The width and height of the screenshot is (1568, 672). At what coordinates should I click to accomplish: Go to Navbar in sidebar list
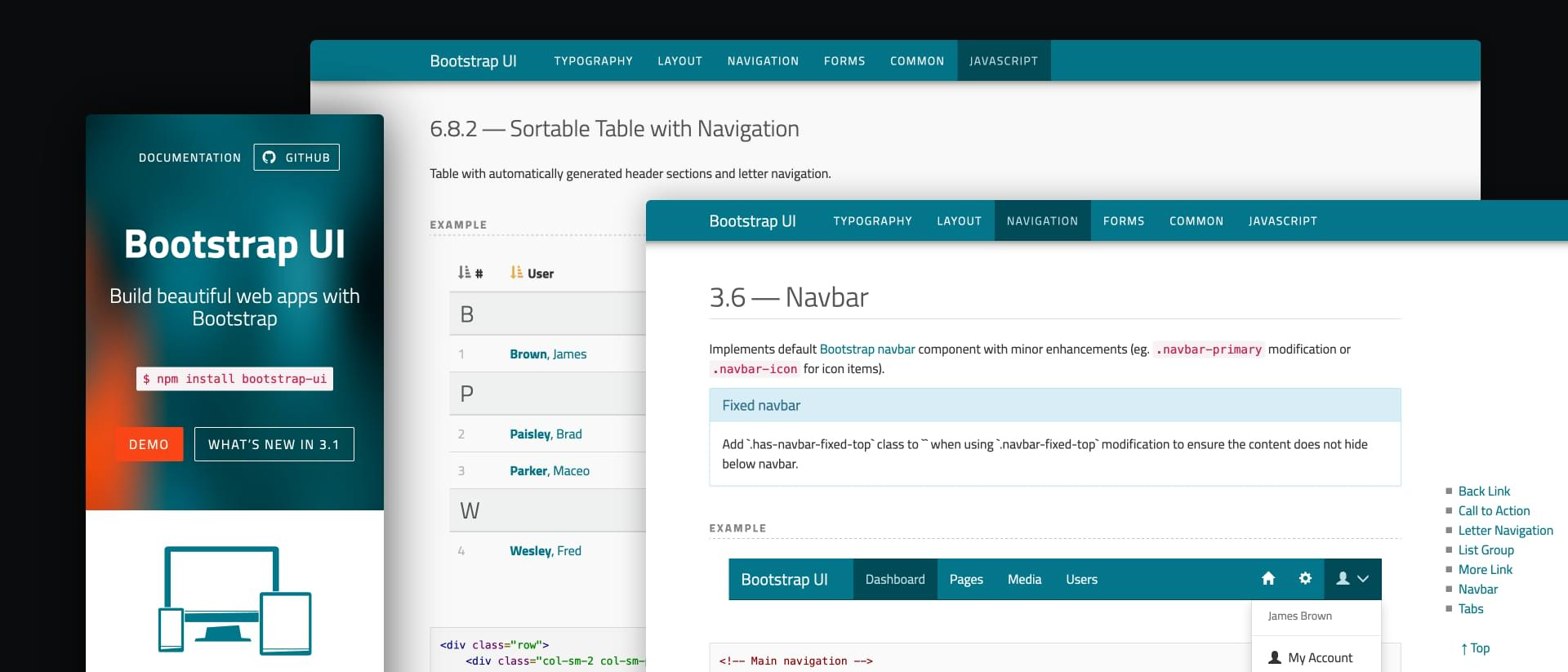point(1477,589)
